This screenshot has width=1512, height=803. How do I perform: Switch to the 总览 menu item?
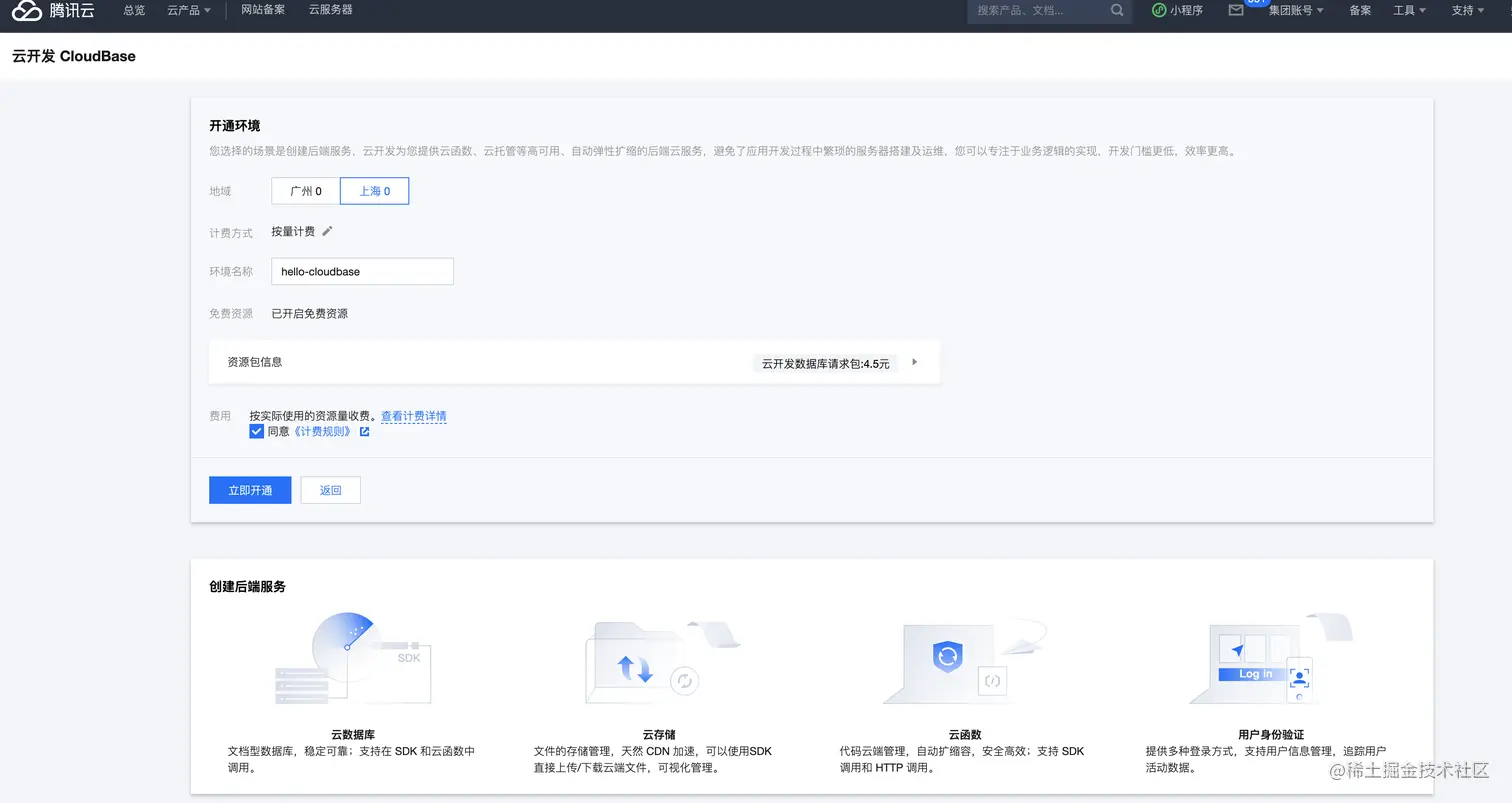click(x=134, y=11)
